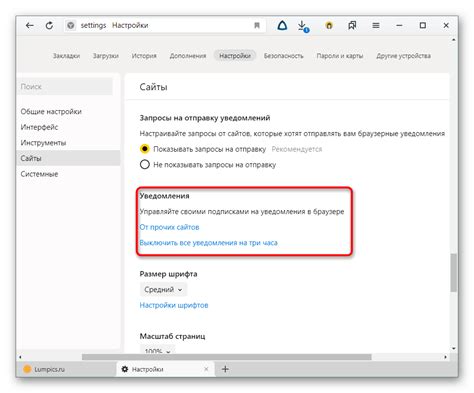Switch to the Дополнения tab
Image resolution: width=474 pixels, height=393 pixels.
pyautogui.click(x=188, y=56)
